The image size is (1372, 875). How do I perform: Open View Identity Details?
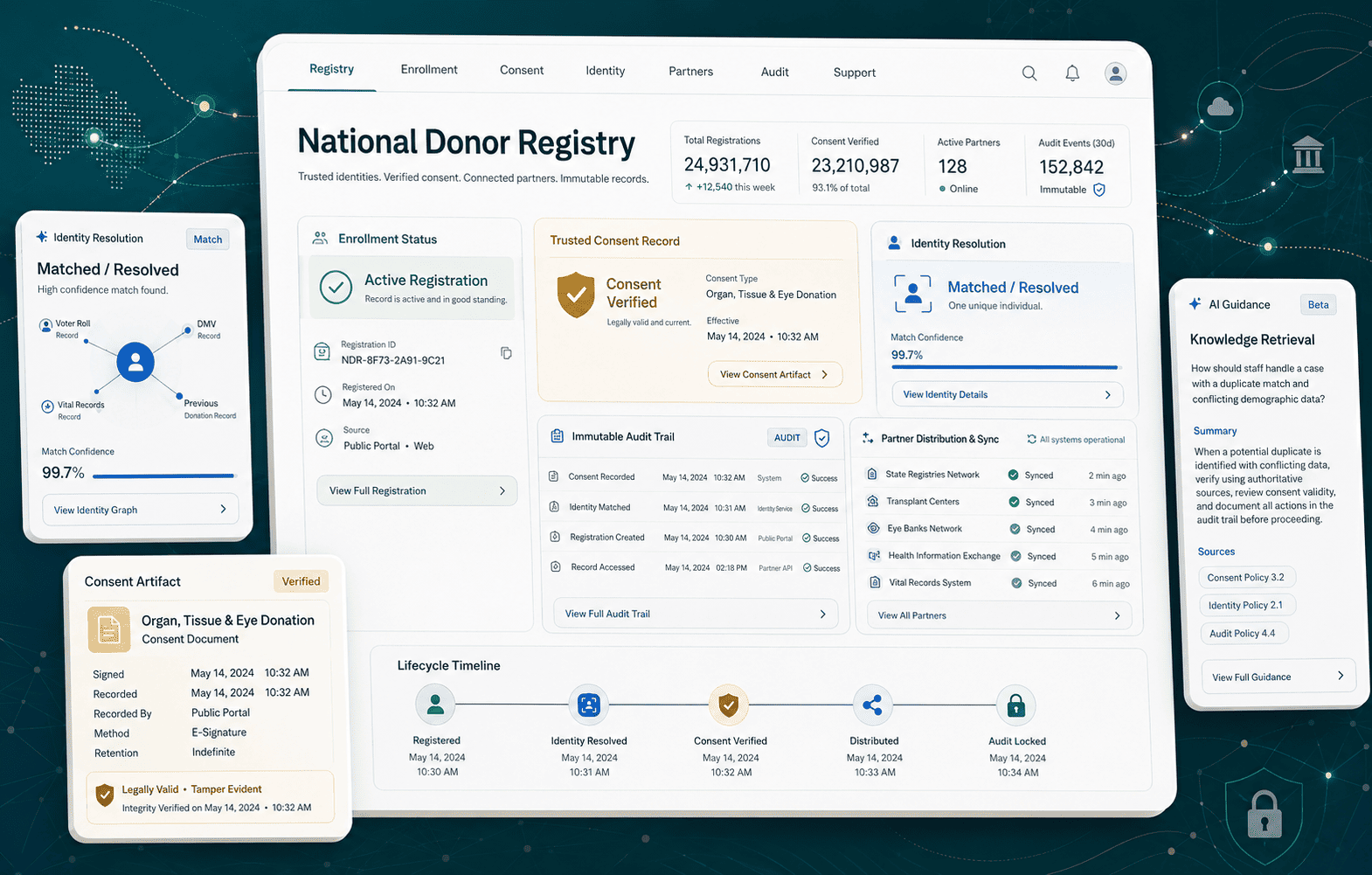(1008, 394)
